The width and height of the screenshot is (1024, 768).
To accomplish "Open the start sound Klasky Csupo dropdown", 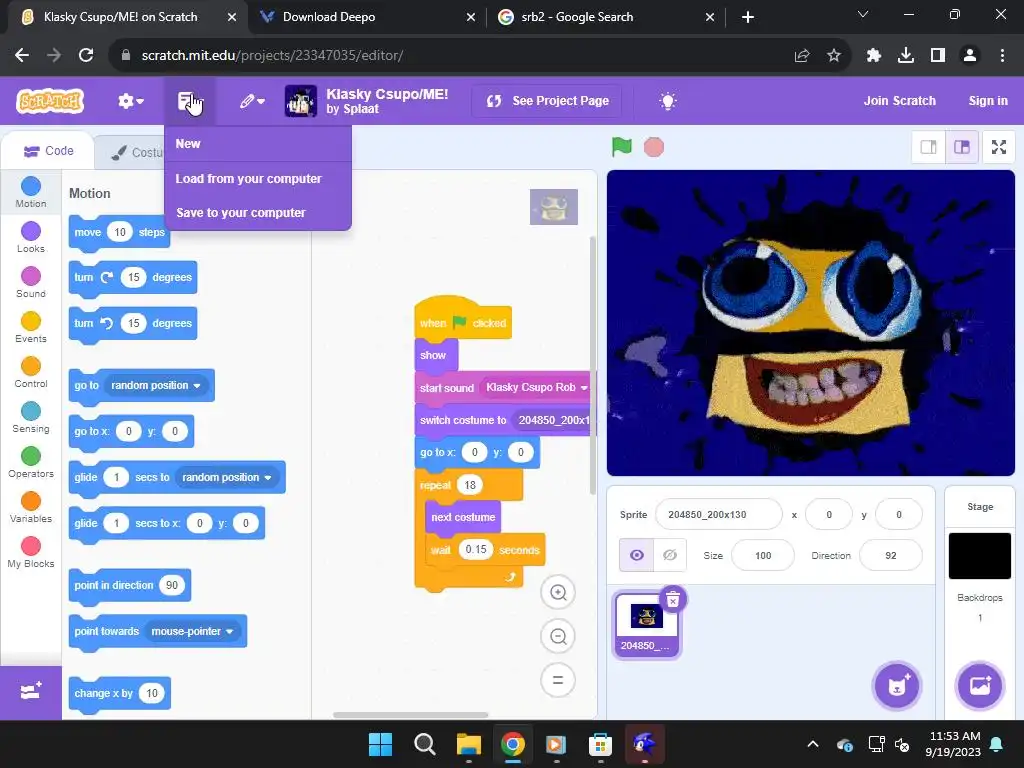I will tap(536, 387).
